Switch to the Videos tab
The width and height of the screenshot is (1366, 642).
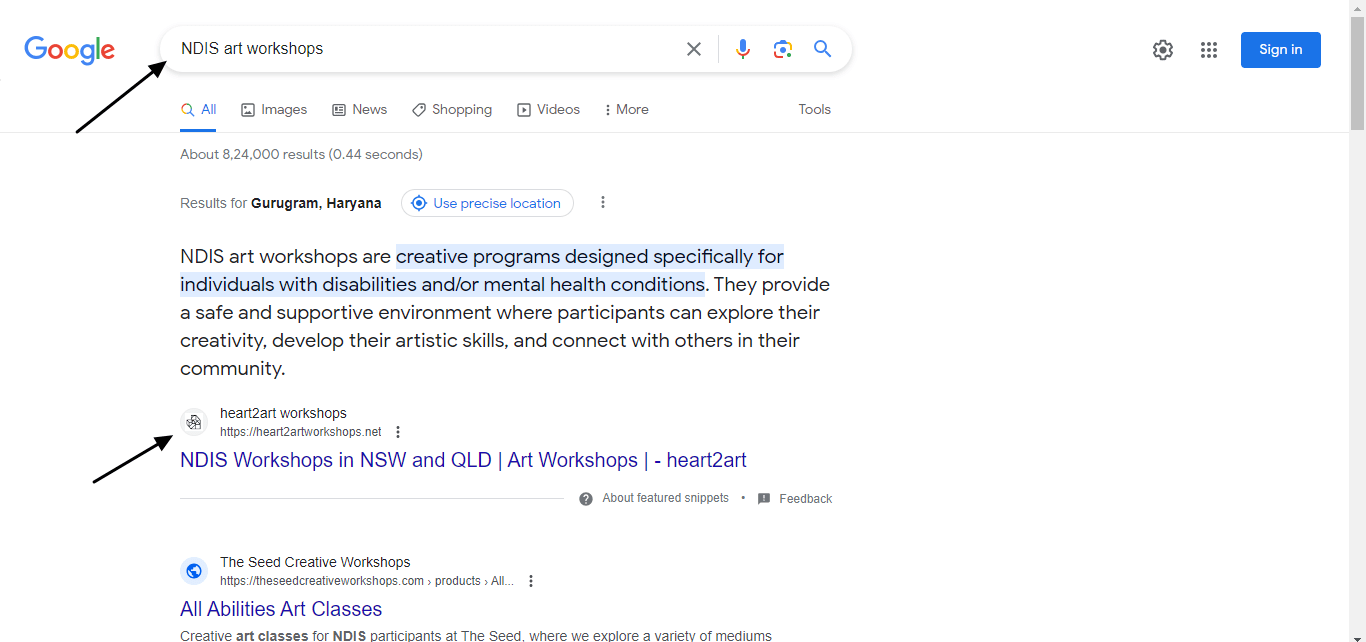(548, 110)
